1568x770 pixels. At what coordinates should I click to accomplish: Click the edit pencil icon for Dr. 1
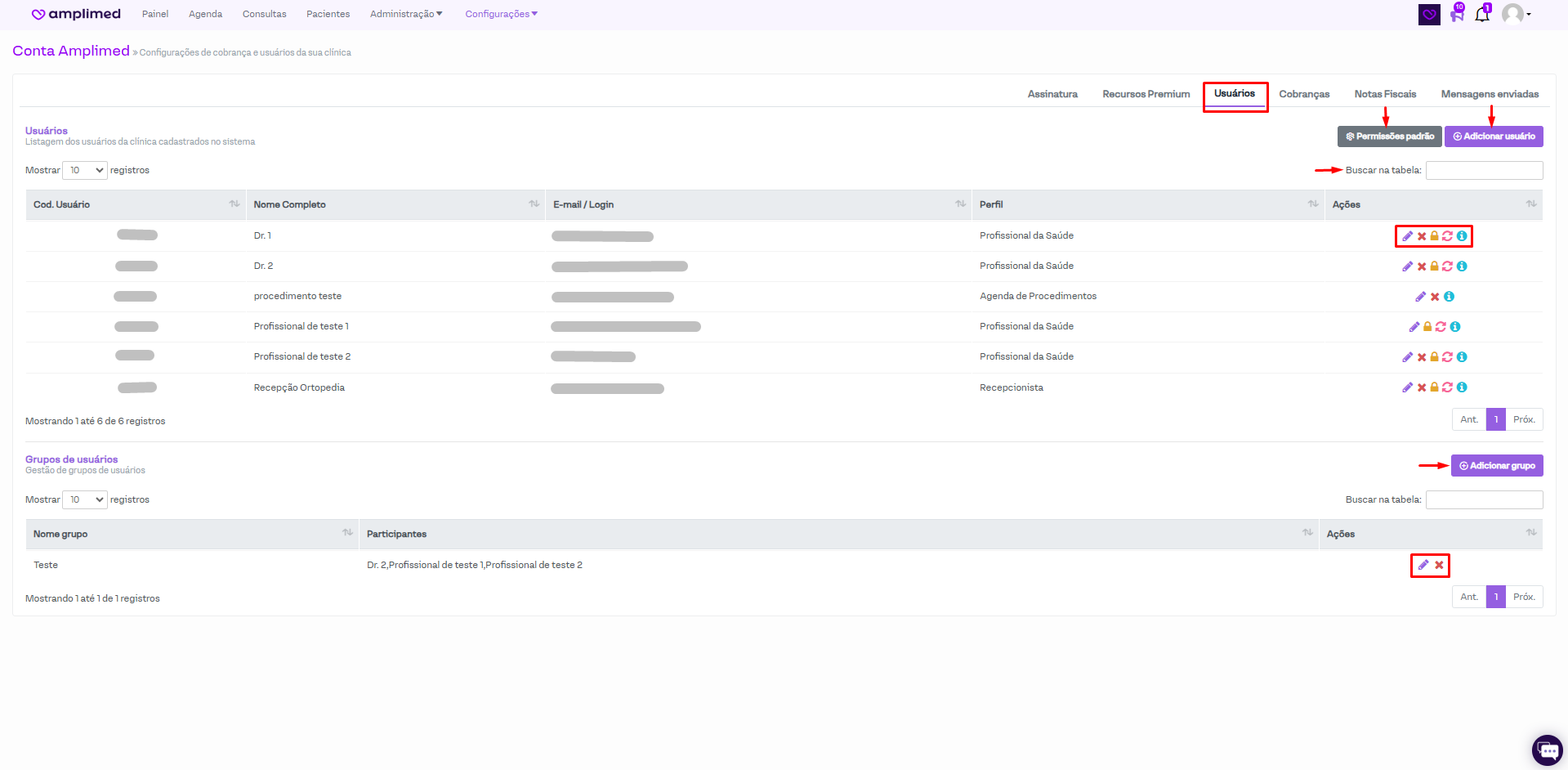point(1407,236)
